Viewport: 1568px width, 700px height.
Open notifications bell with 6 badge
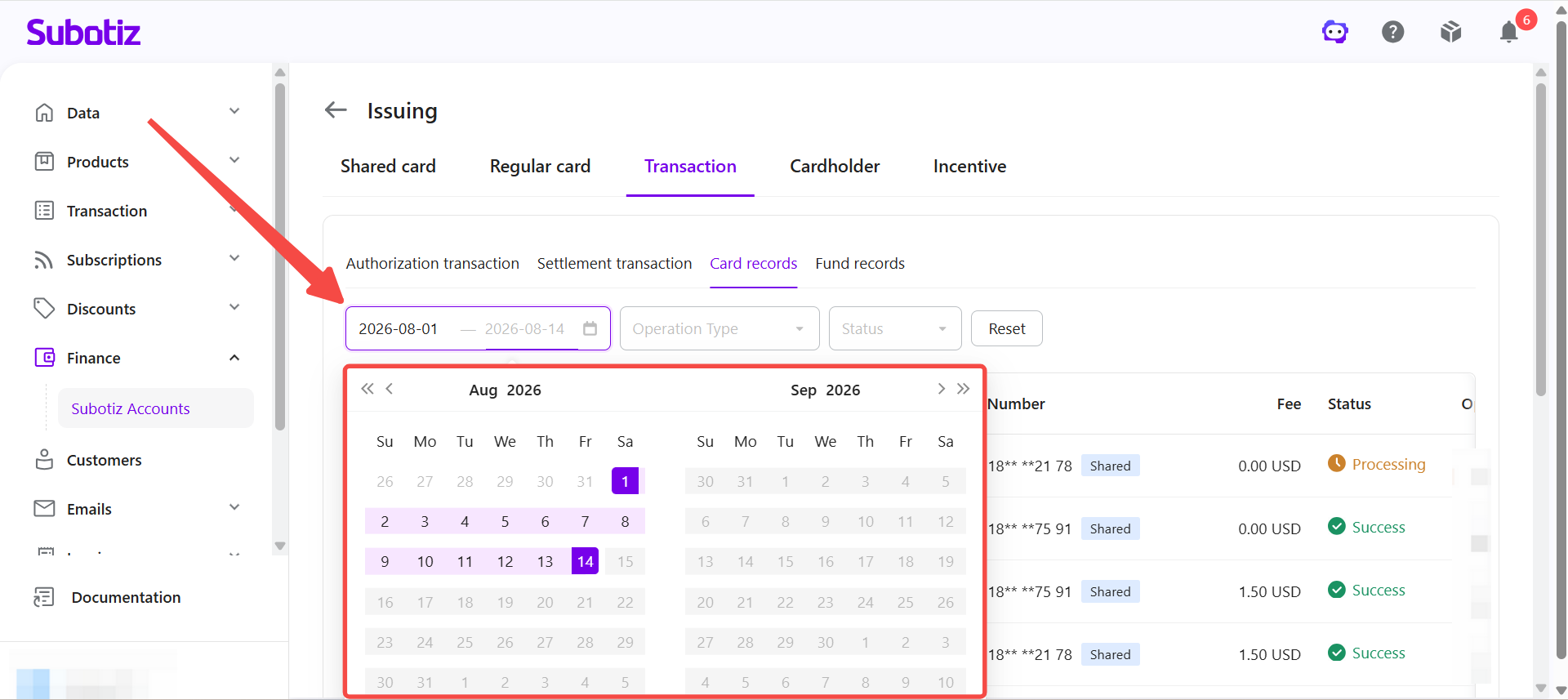click(x=1508, y=32)
